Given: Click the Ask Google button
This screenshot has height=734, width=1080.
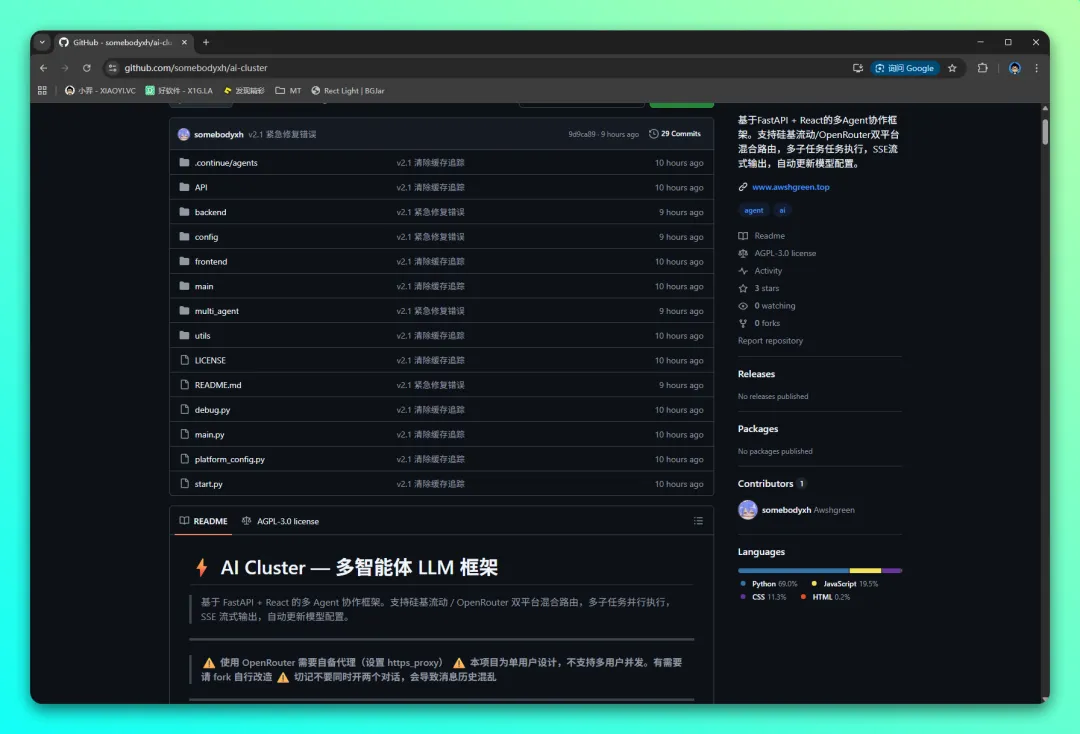Looking at the screenshot, I should coord(904,68).
